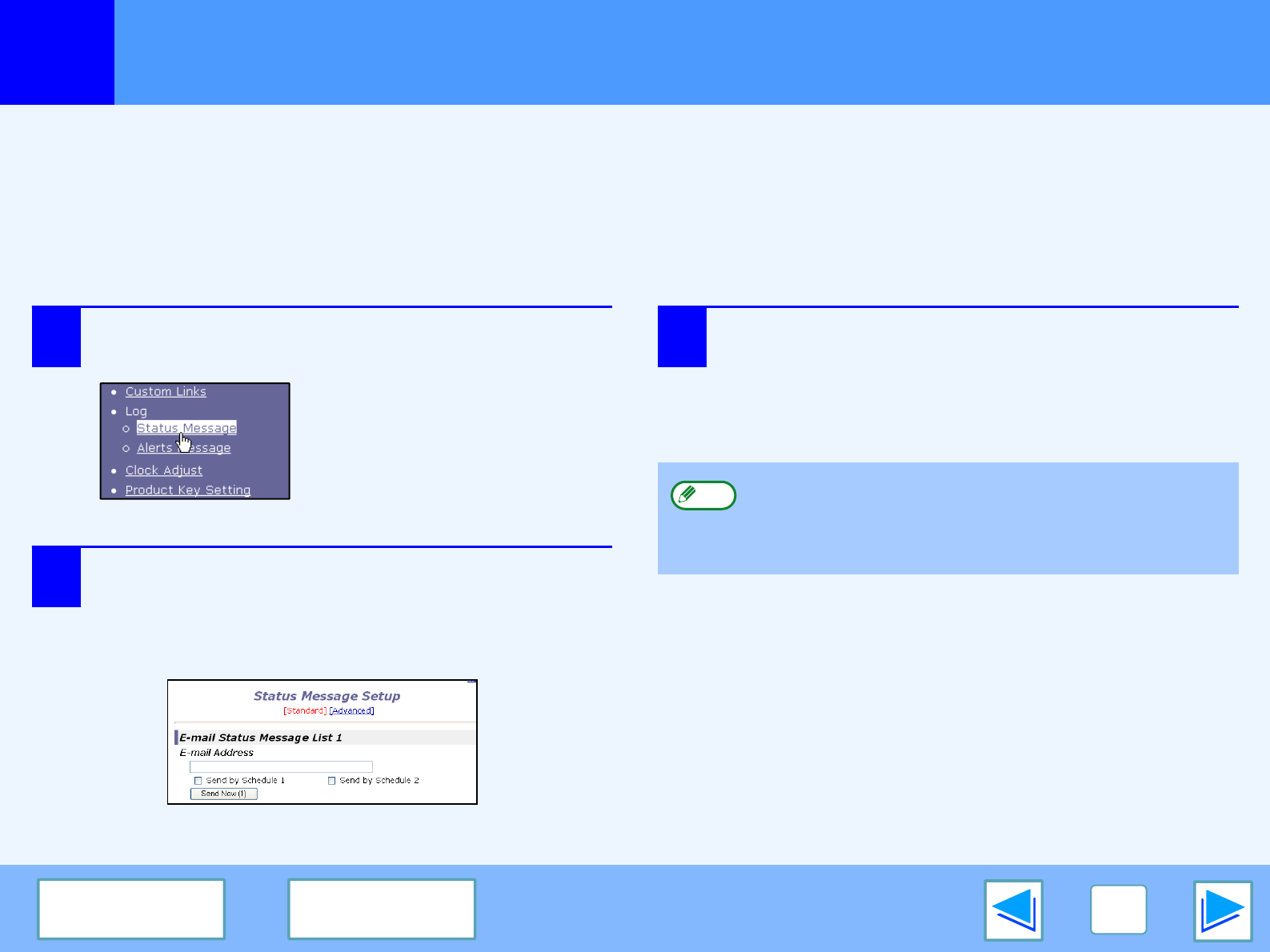Tick the Send by Schedule 2 checkbox
Image resolution: width=1270 pixels, height=952 pixels.
(331, 781)
